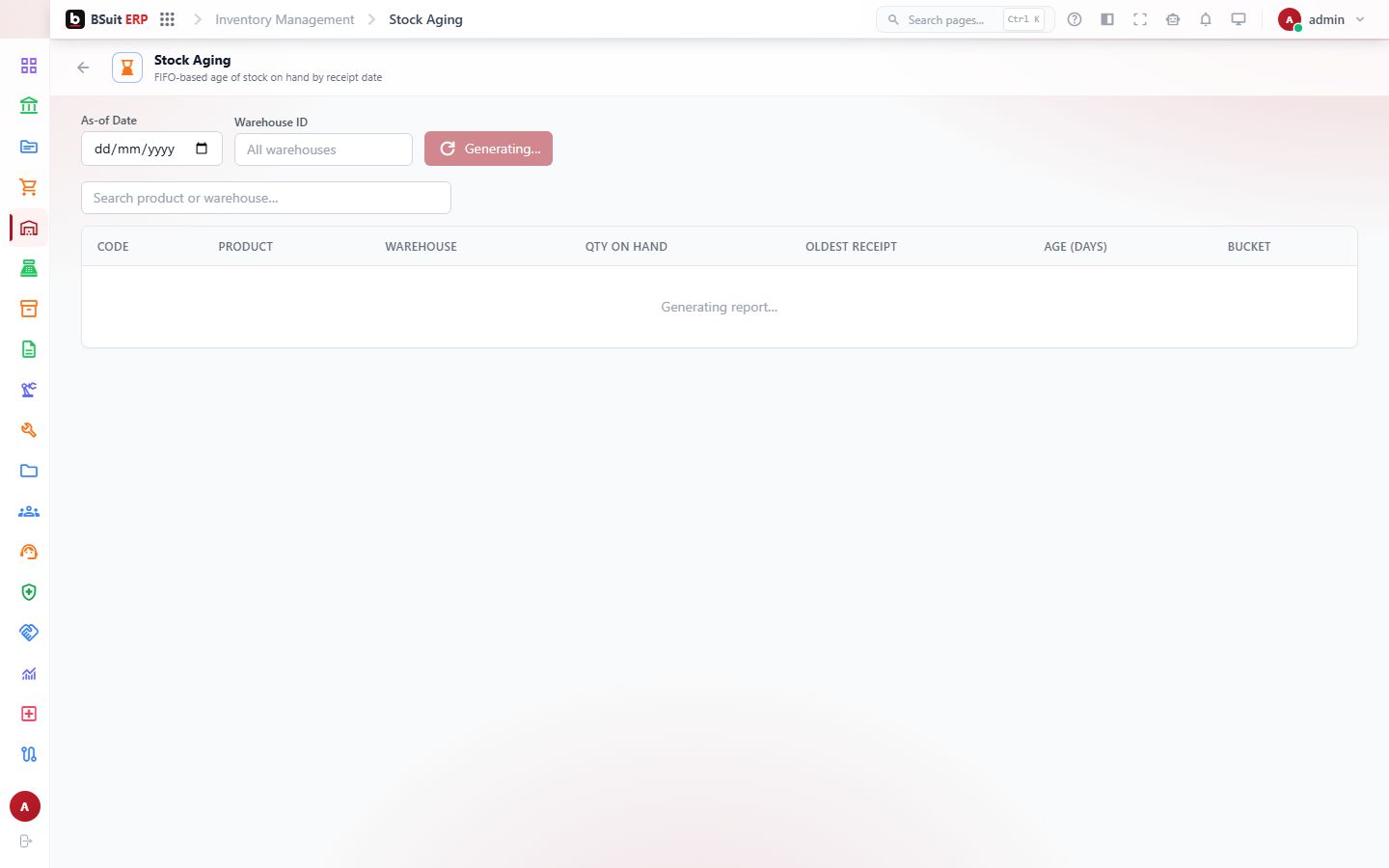
Task: Click the CODE column header
Action: (x=113, y=247)
